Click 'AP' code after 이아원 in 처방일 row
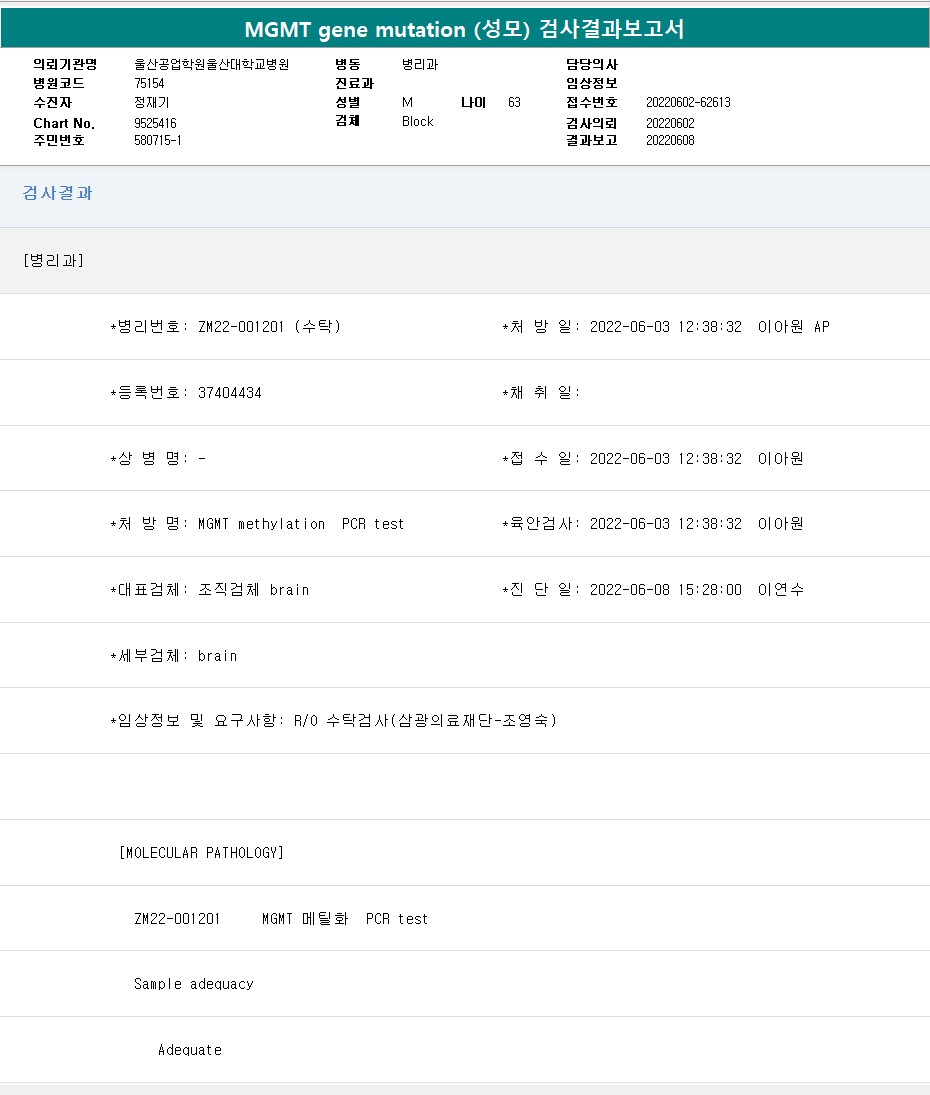The image size is (930, 1095). (x=822, y=327)
